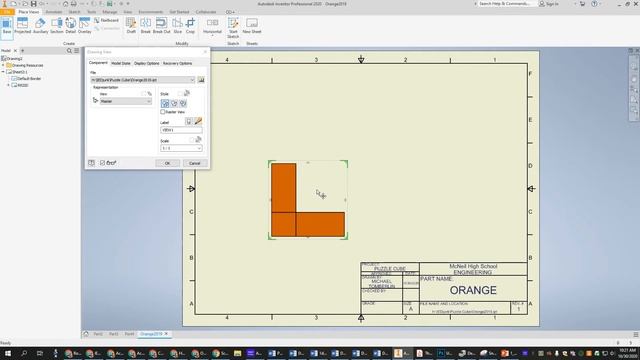Open the File path dropdown

(192, 80)
